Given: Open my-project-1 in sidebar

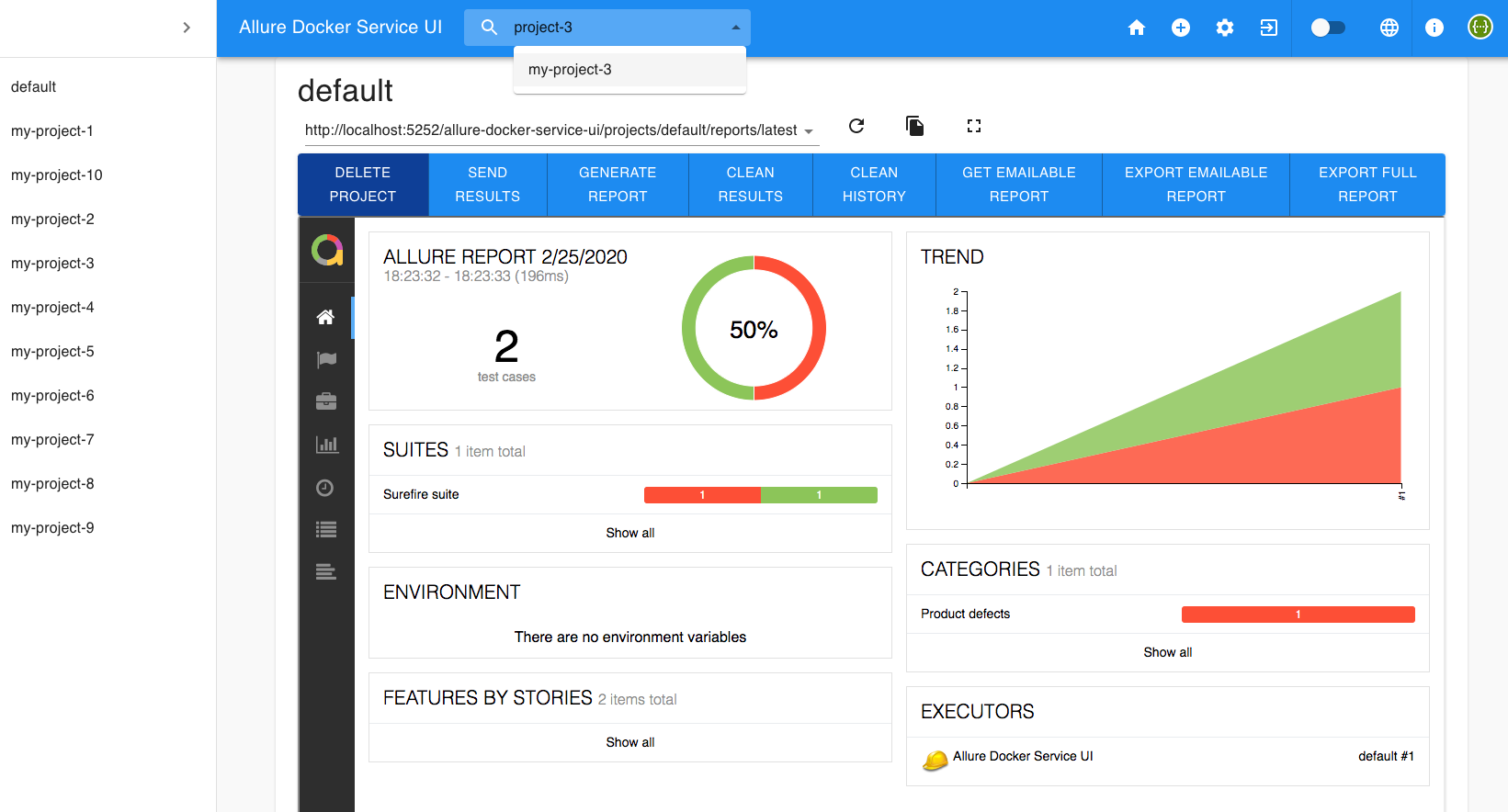Looking at the screenshot, I should [108, 131].
